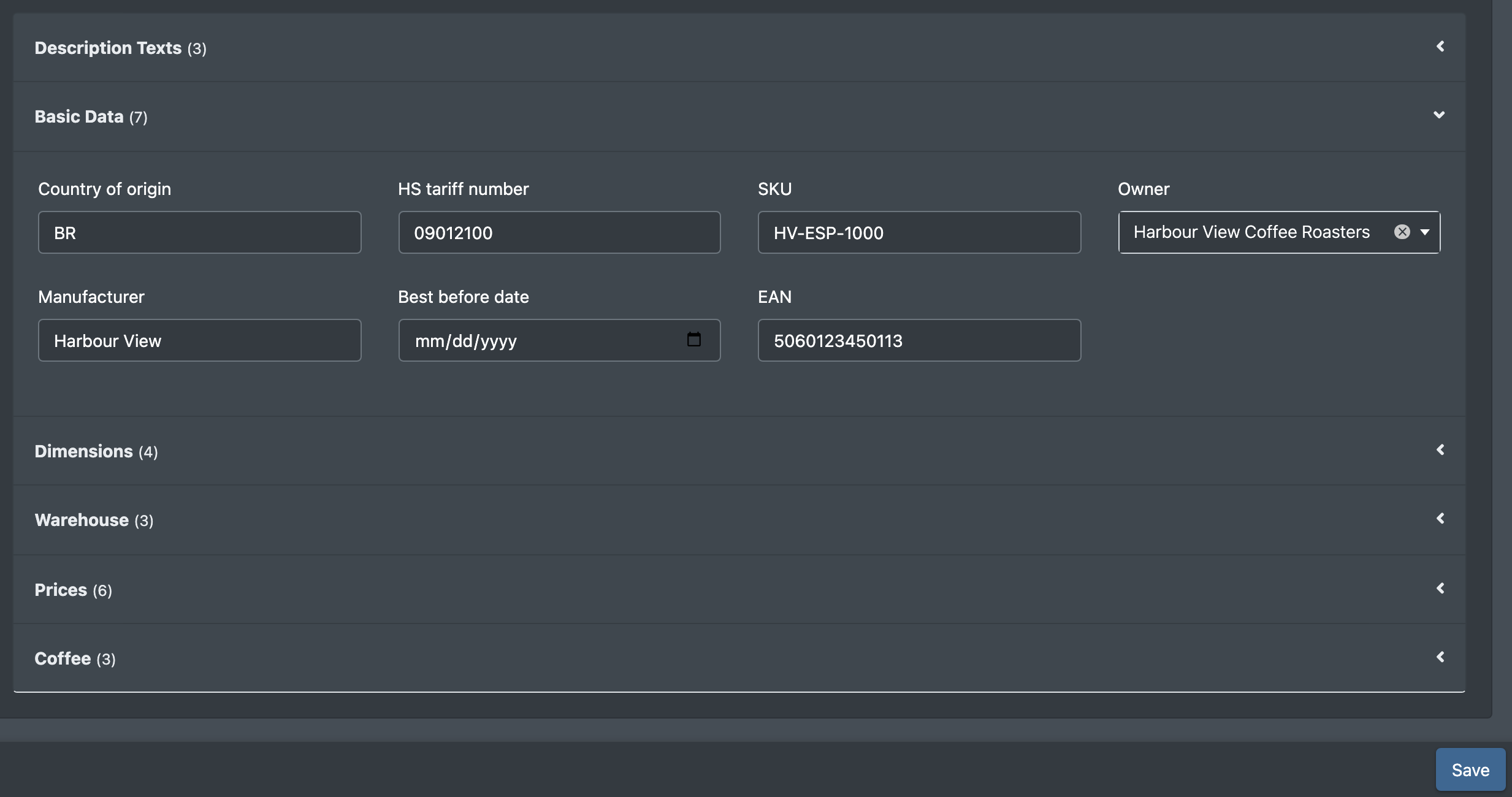The image size is (1512, 797).
Task: Expand the Coffee section chevron
Action: pos(1440,657)
